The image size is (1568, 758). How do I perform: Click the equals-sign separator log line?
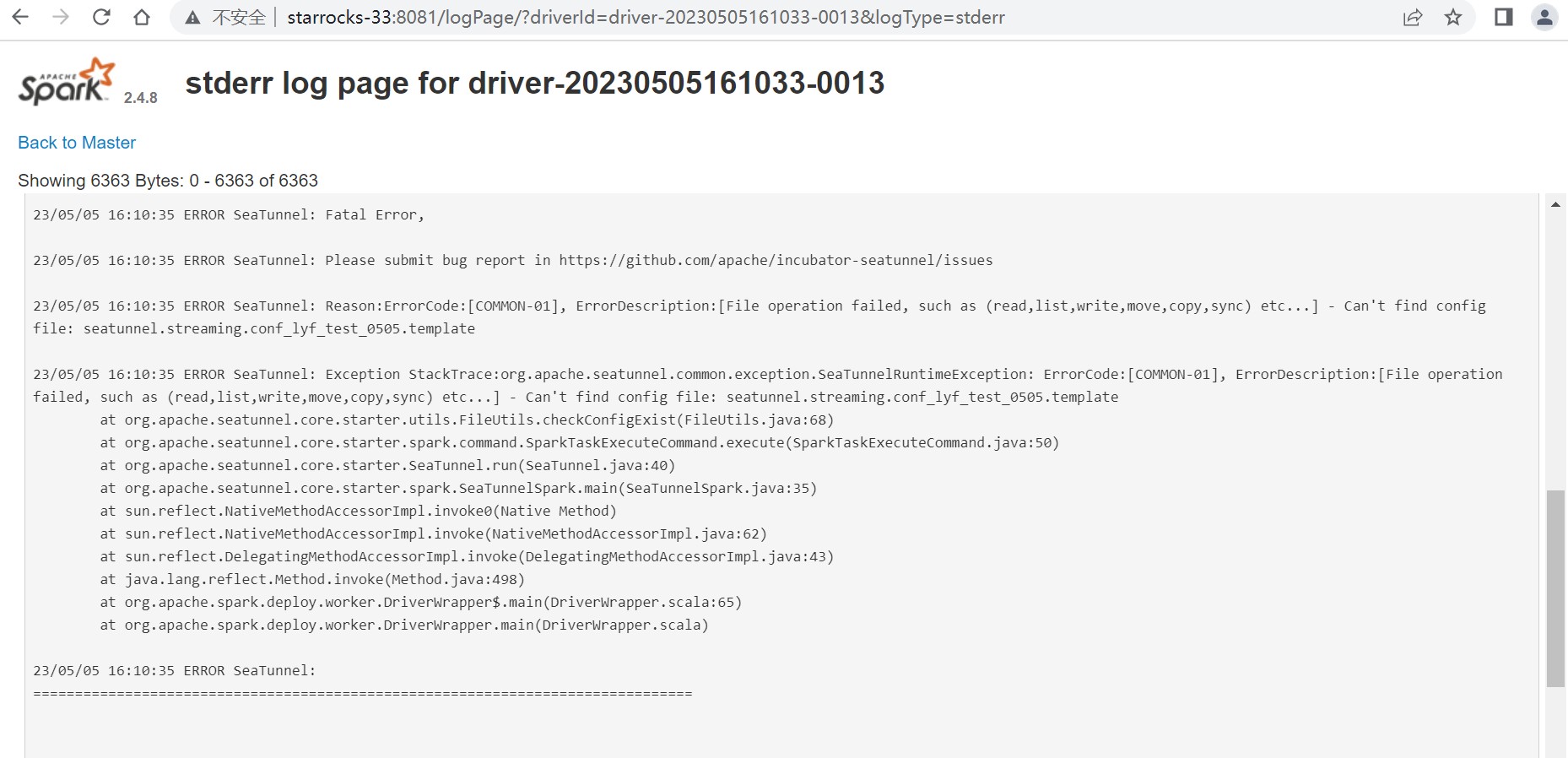point(363,694)
